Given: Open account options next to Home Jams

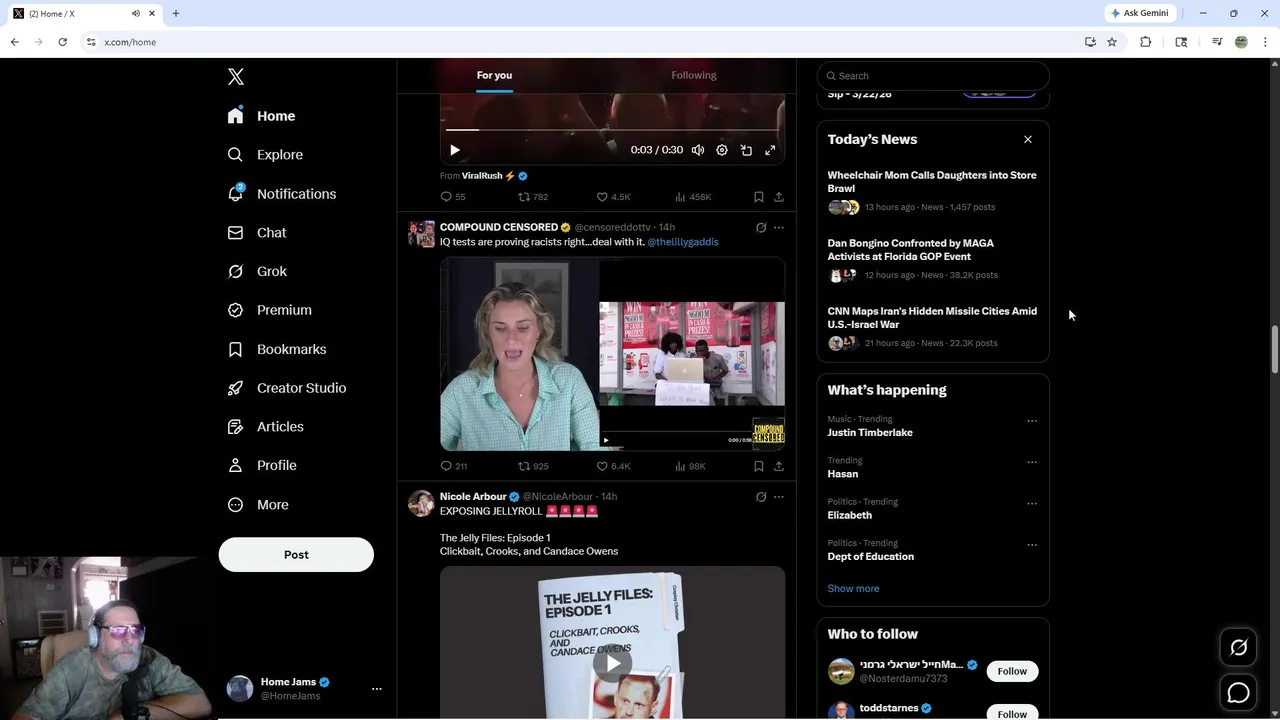Looking at the screenshot, I should [377, 689].
